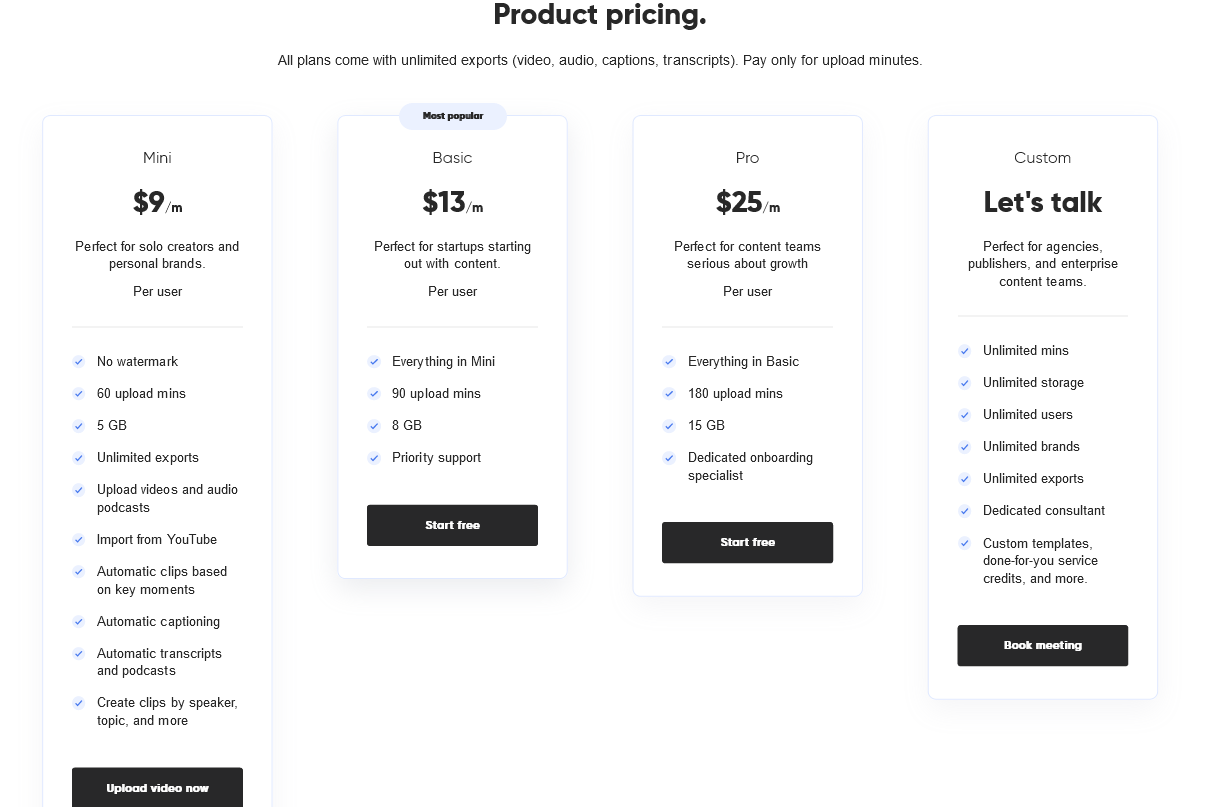Click checkmark beside Dedicated onboarding specialist
Image resolution: width=1222 pixels, height=807 pixels.
669,458
